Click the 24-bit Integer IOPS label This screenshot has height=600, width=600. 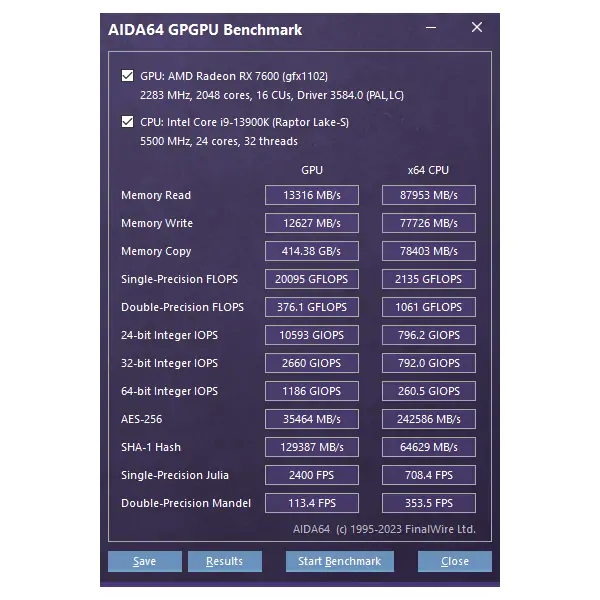click(170, 335)
